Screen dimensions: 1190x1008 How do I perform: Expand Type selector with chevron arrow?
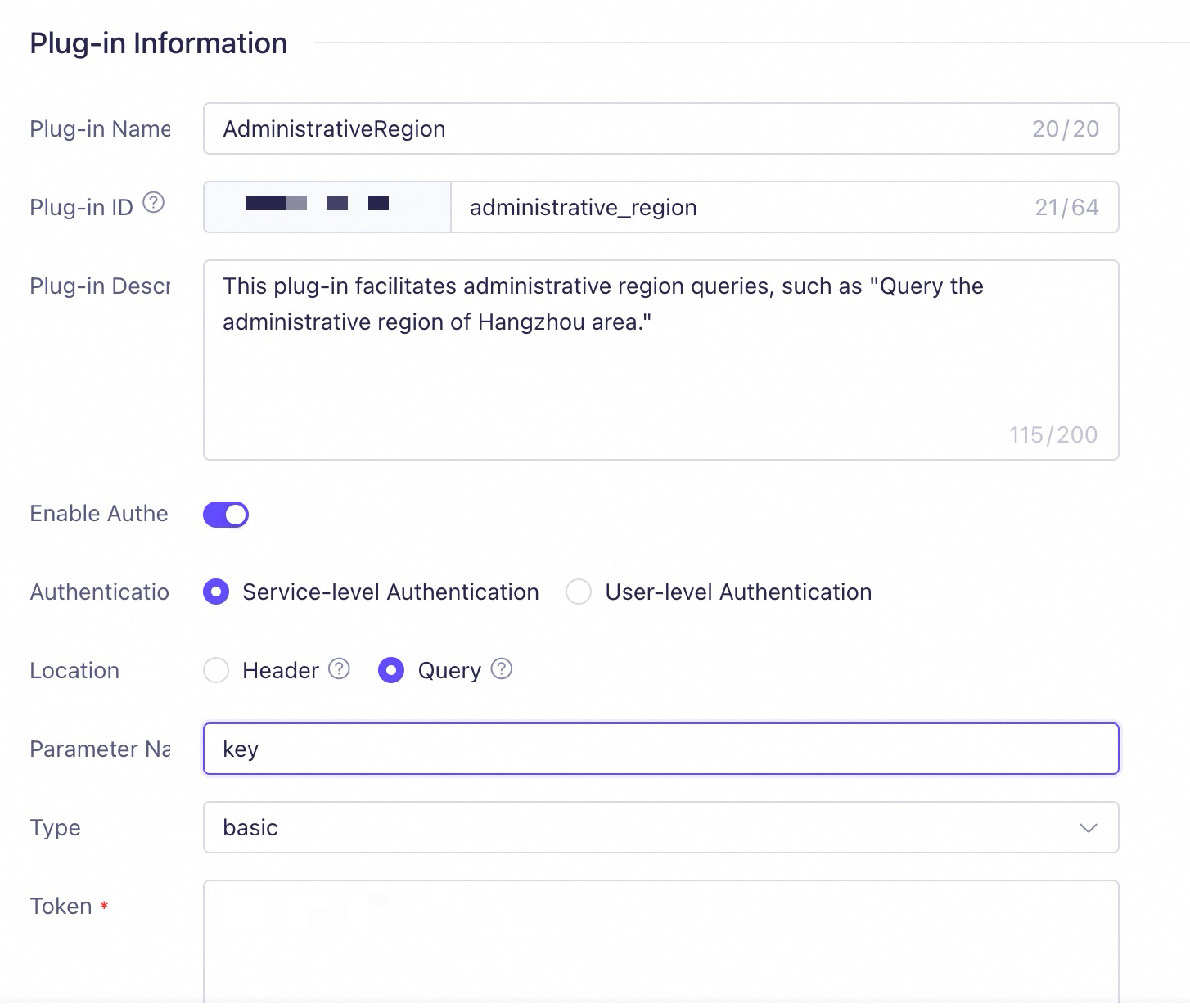[x=1088, y=828]
